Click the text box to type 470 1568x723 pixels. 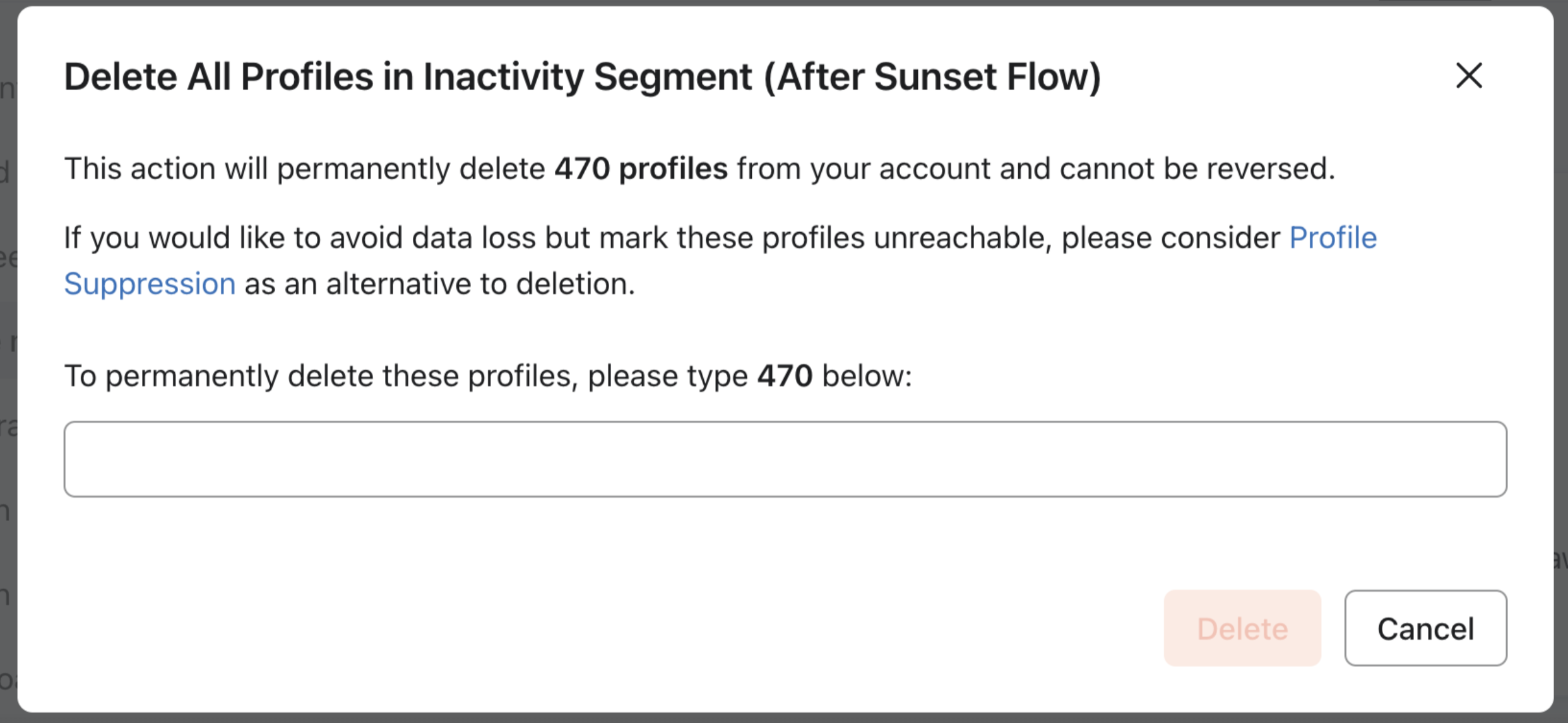click(785, 459)
